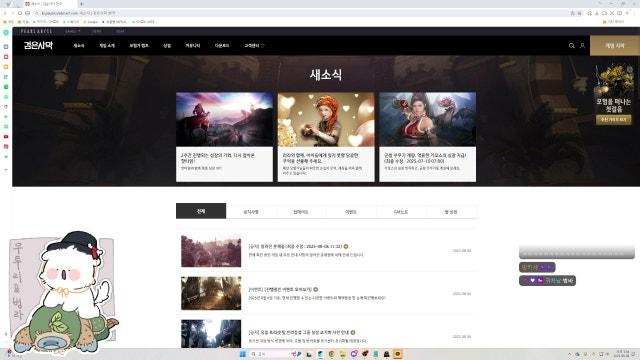Open a new browser tab with plus

pyautogui.click(x=82, y=4)
